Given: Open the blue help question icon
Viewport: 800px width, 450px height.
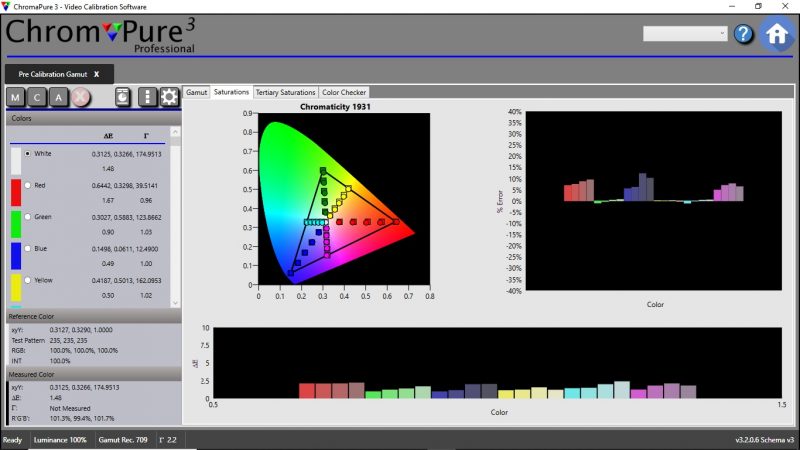Looking at the screenshot, I should (x=743, y=34).
